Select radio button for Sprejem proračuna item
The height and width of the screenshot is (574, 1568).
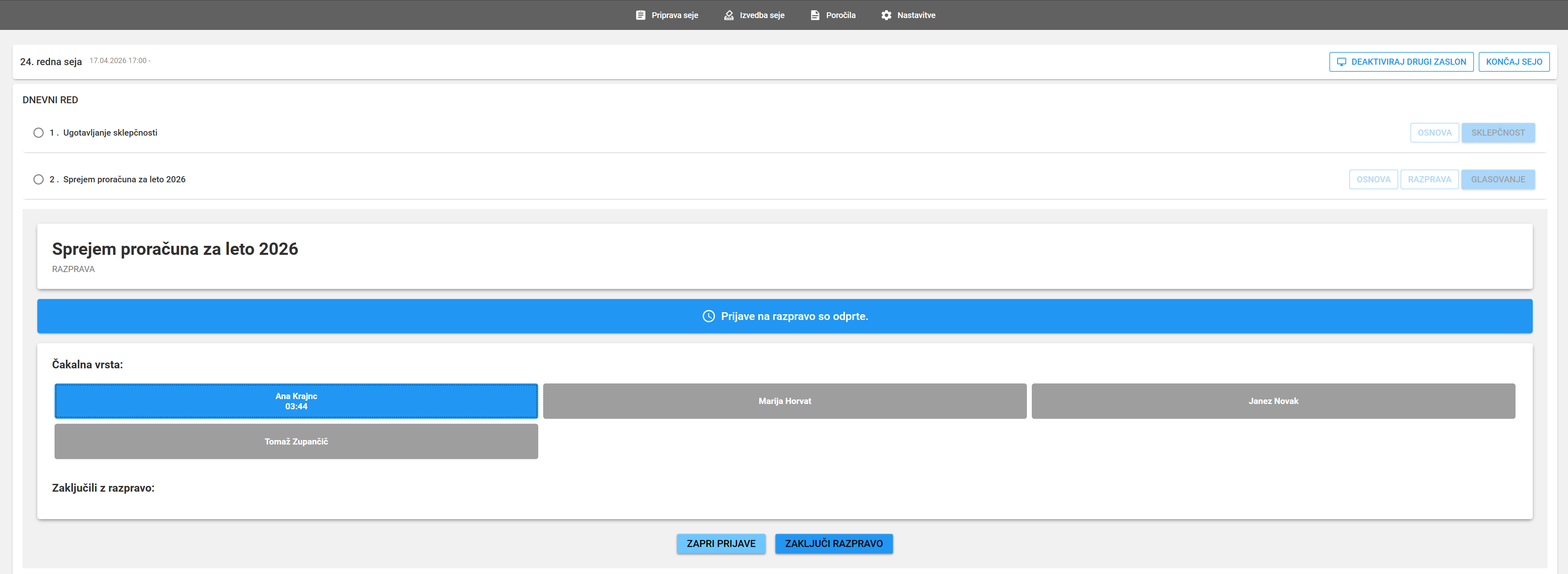point(39,179)
